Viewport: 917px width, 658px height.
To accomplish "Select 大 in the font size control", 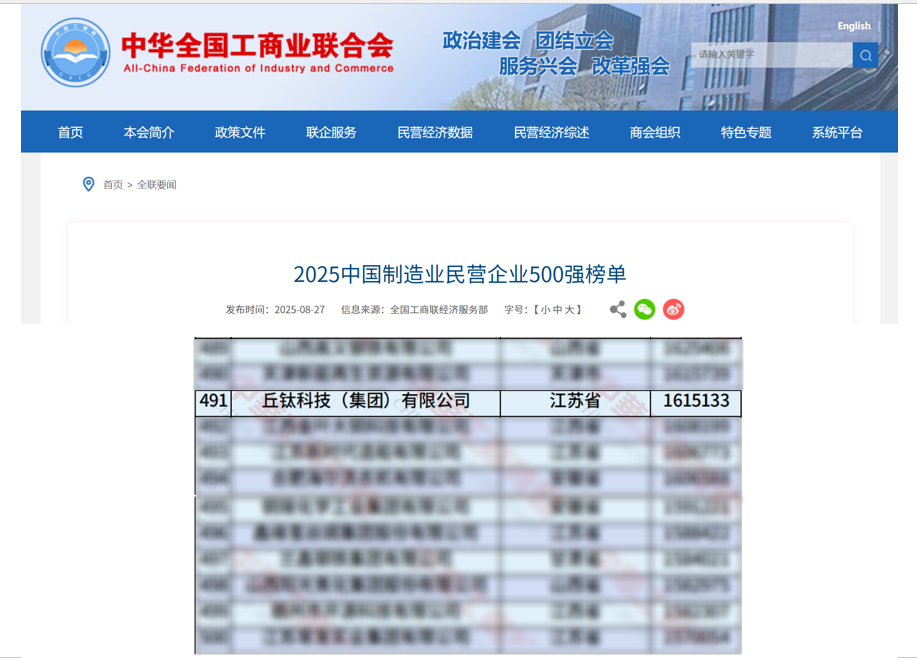I will tap(567, 309).
